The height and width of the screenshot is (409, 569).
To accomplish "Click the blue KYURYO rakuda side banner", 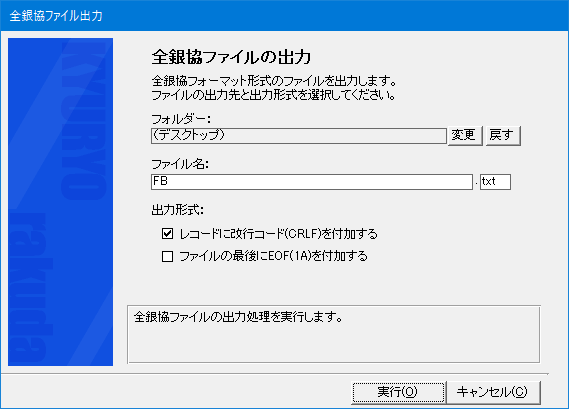I will tap(61, 202).
